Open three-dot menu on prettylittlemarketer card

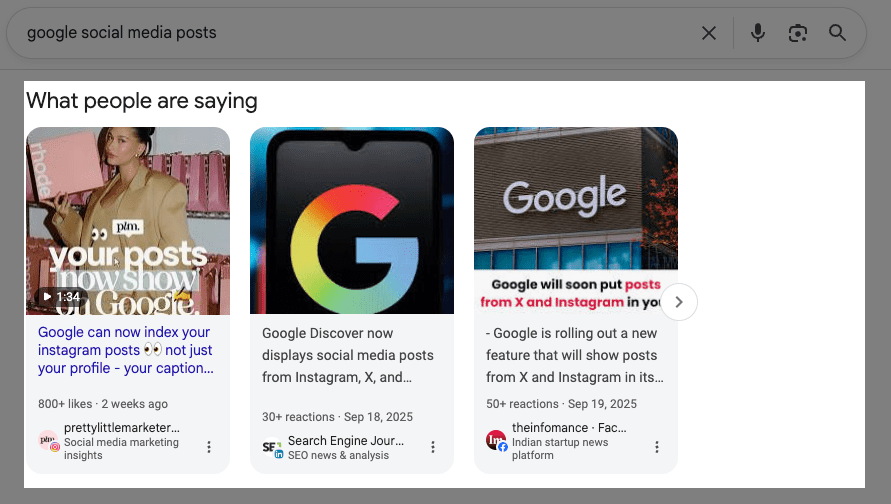[209, 447]
